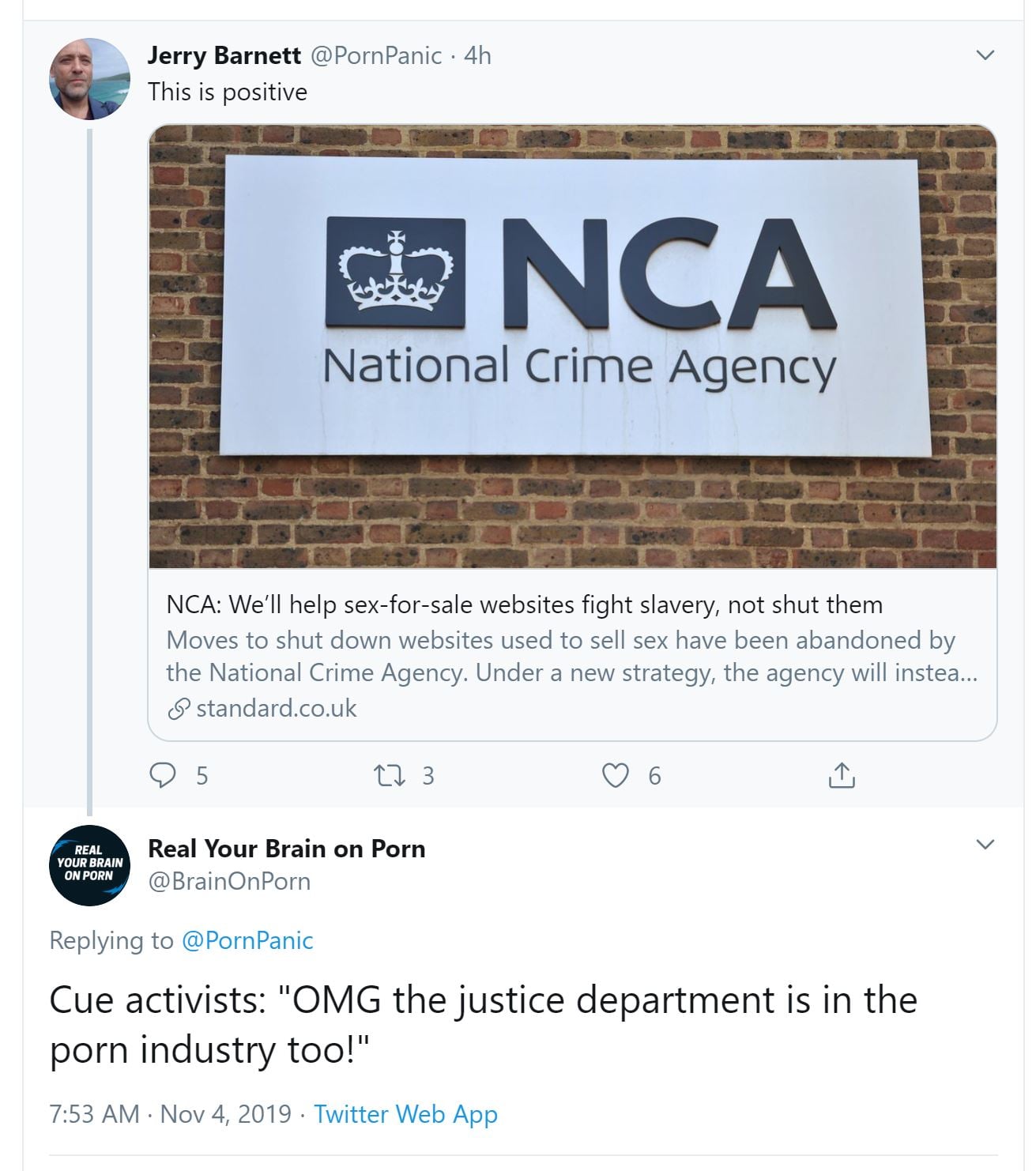Open Jerry Barnett's profile picture

(89, 79)
